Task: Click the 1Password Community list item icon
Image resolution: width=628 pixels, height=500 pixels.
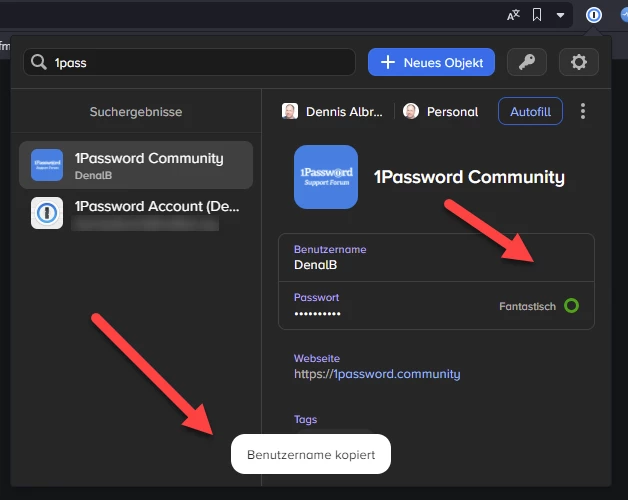Action: (47, 165)
